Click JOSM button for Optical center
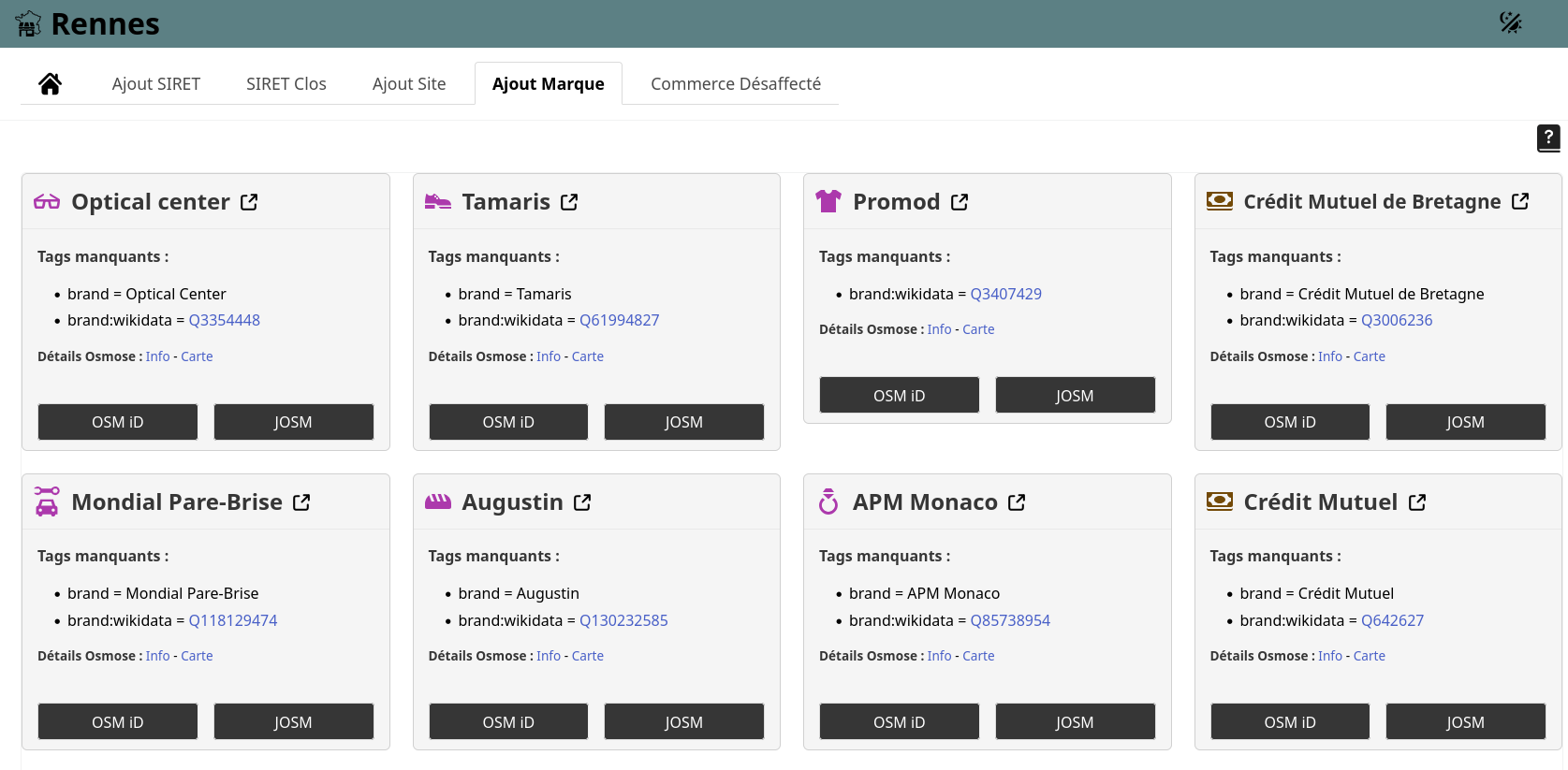Screen dimensions: 1568x770 tap(293, 422)
